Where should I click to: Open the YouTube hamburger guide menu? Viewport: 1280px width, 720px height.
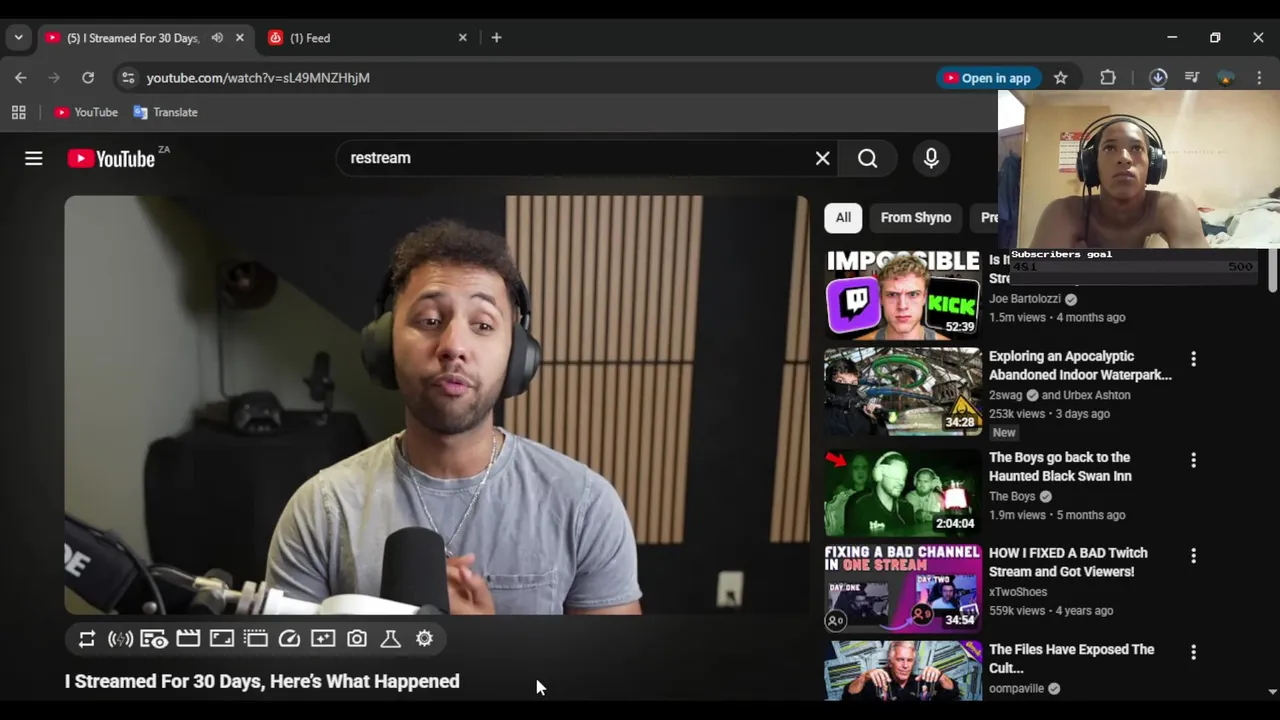(x=34, y=158)
